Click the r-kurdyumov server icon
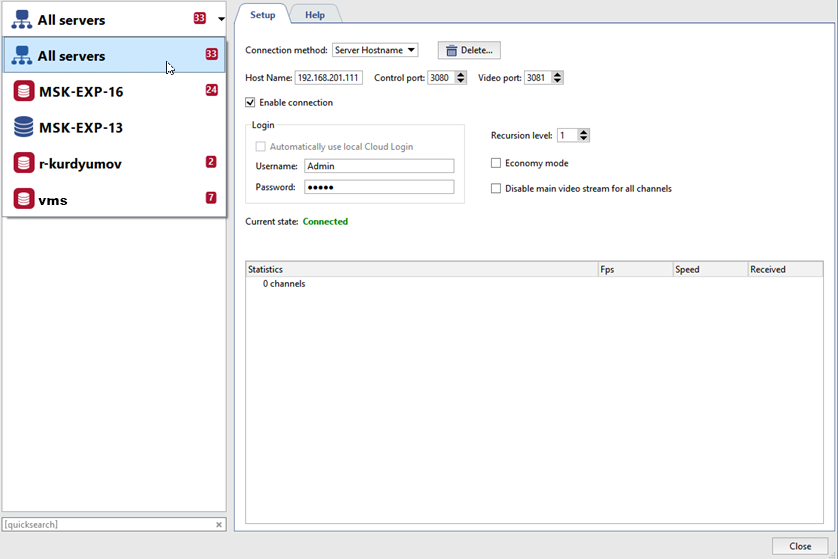The image size is (838, 559). pos(23,163)
